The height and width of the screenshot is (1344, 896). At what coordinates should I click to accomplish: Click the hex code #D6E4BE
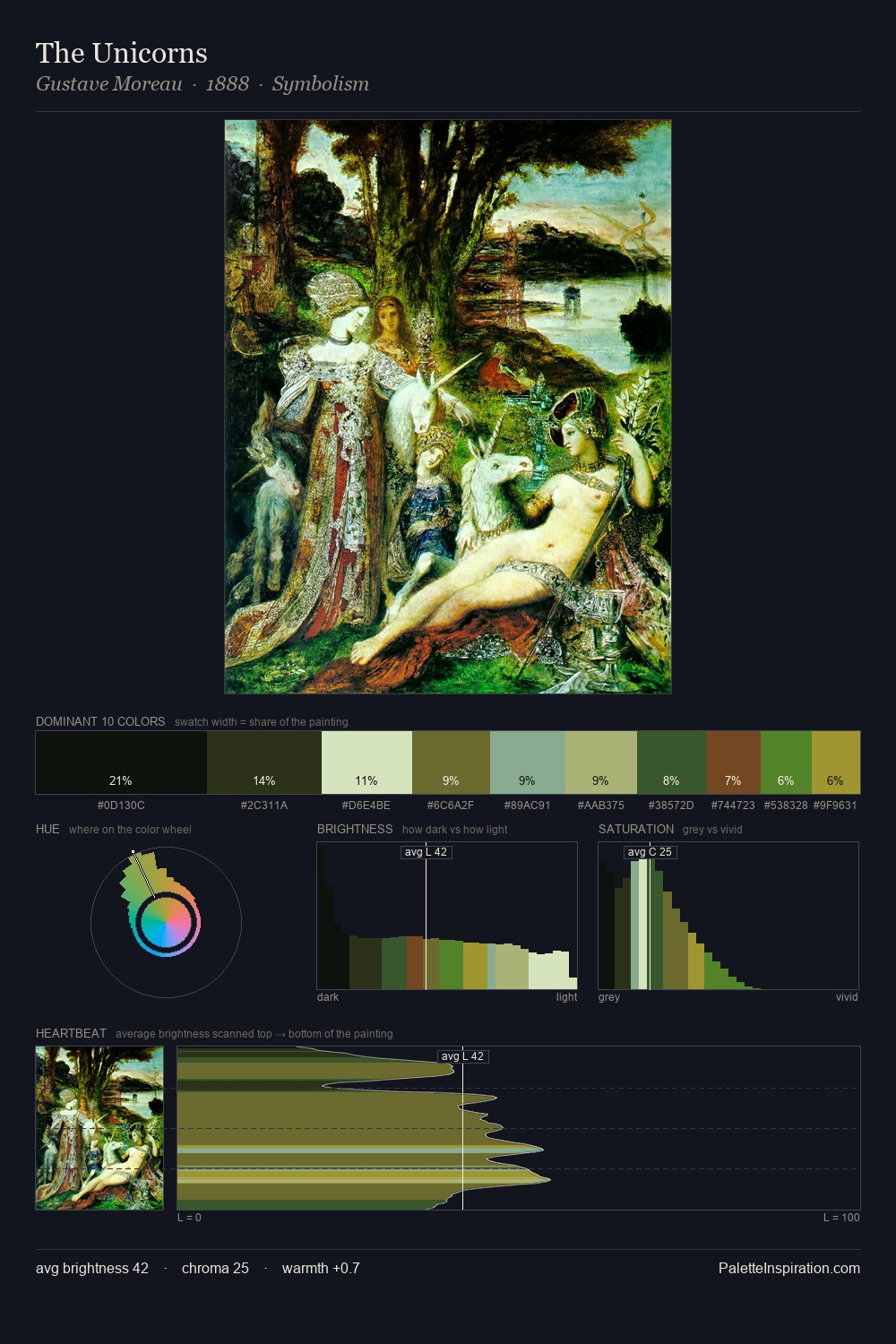(366, 806)
